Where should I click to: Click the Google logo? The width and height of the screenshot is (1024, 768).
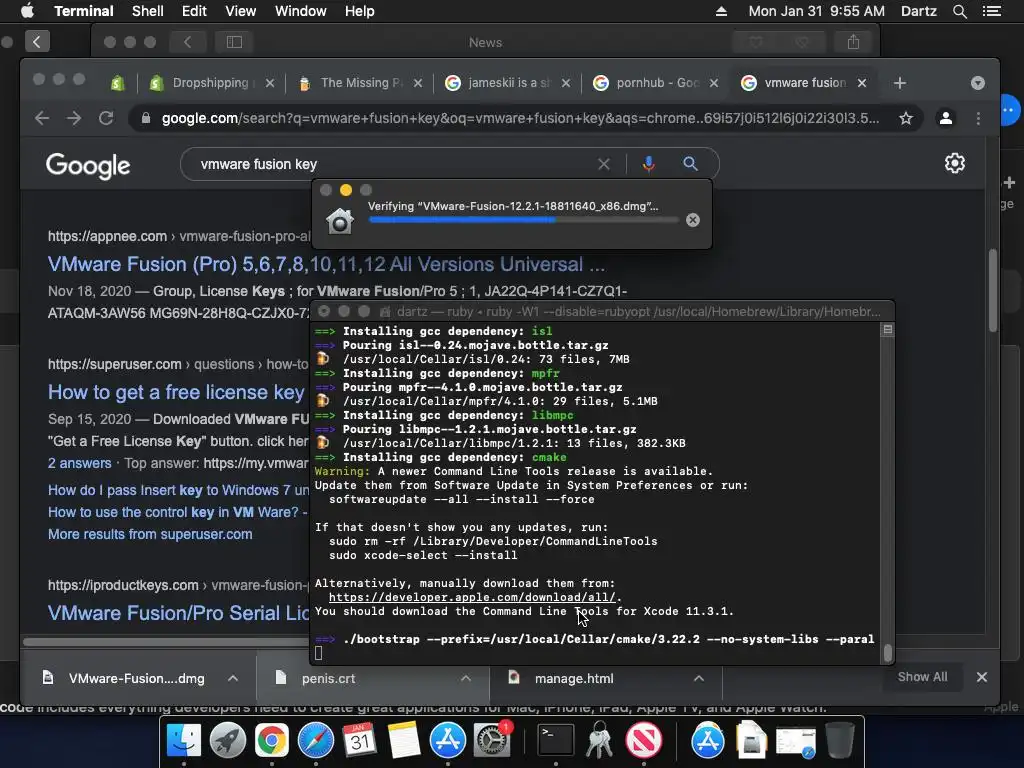tap(88, 166)
